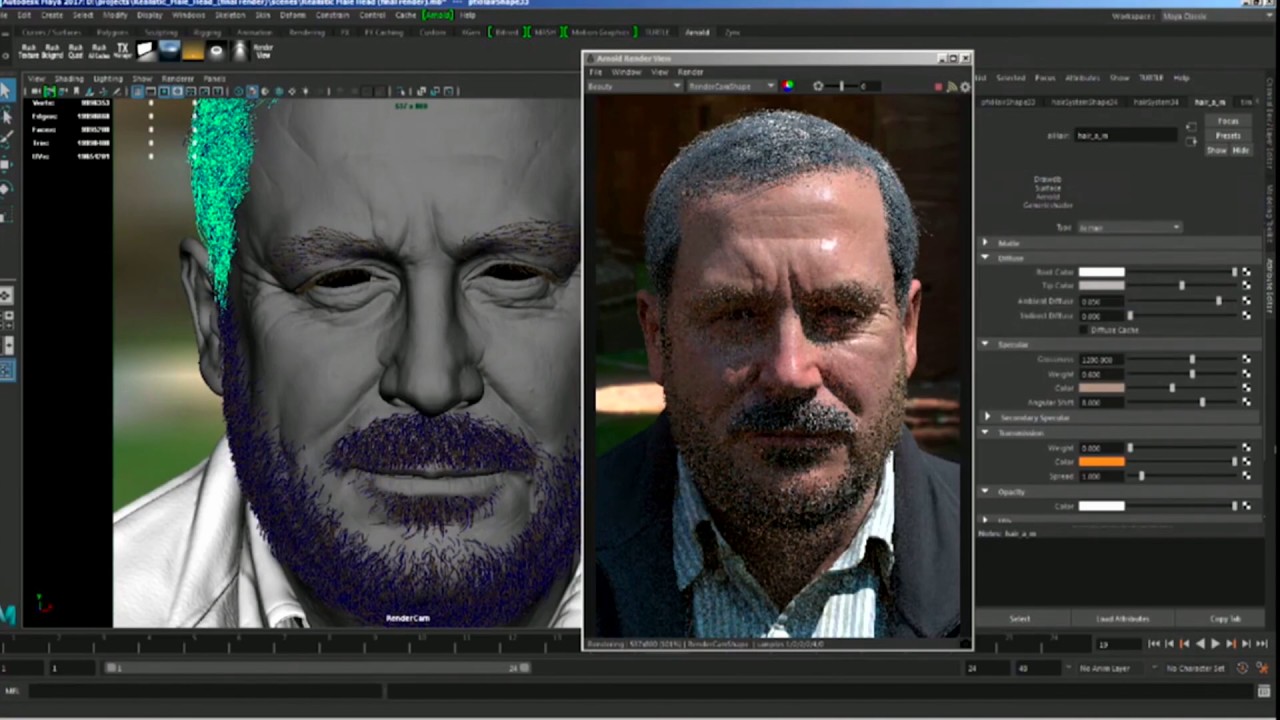Open Arnold Render View settings gear
1280x720 pixels.
pos(965,87)
